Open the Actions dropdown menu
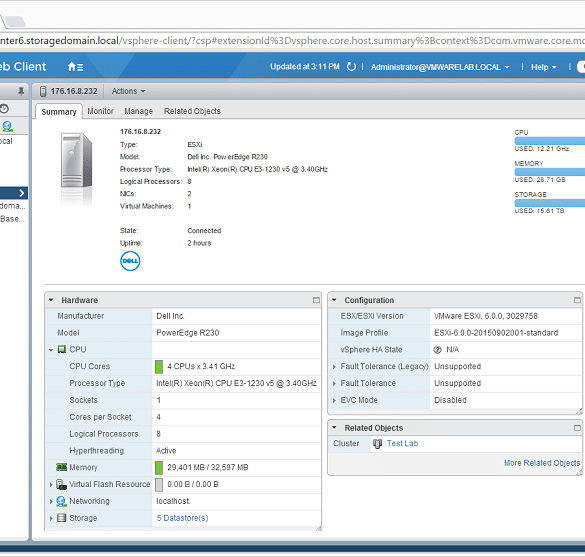Image resolution: width=585 pixels, height=557 pixels. coord(128,91)
